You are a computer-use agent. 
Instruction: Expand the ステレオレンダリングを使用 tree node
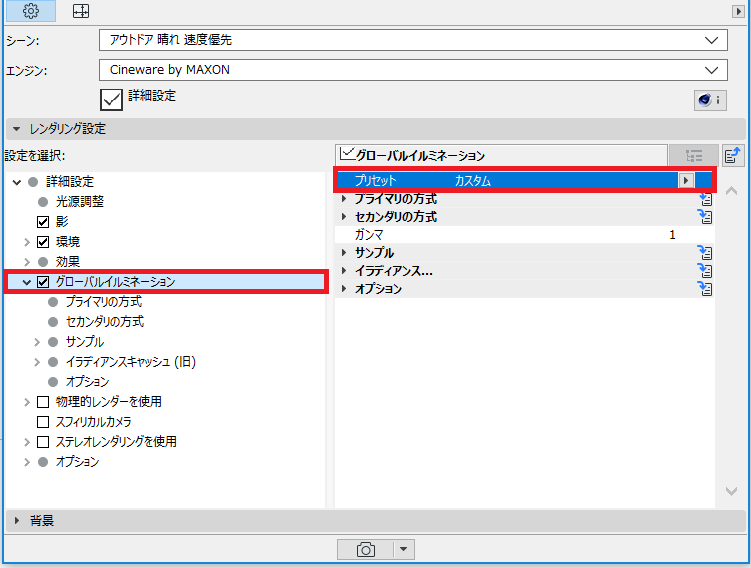[27, 442]
